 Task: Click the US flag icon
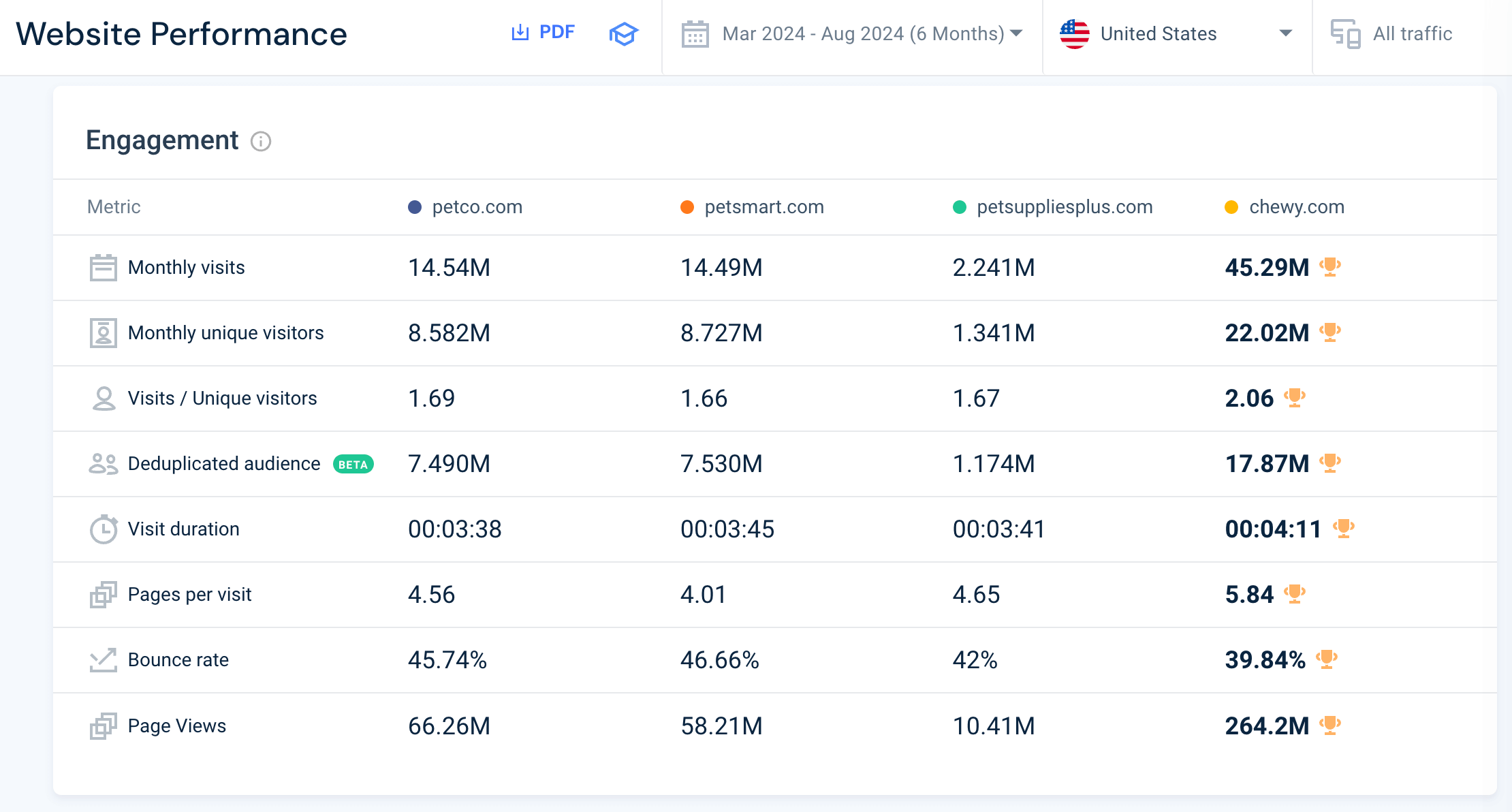(1075, 34)
